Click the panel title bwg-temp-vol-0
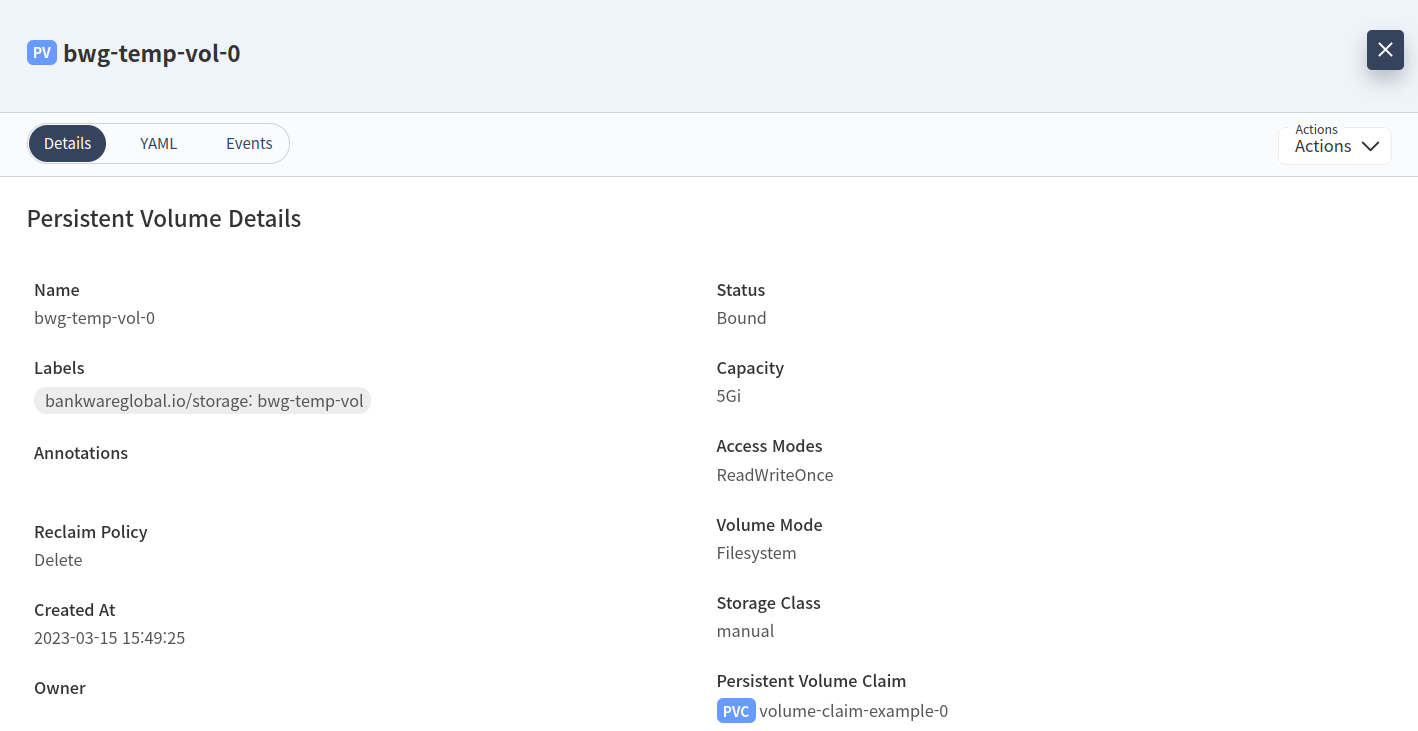This screenshot has width=1418, height=731. point(152,53)
